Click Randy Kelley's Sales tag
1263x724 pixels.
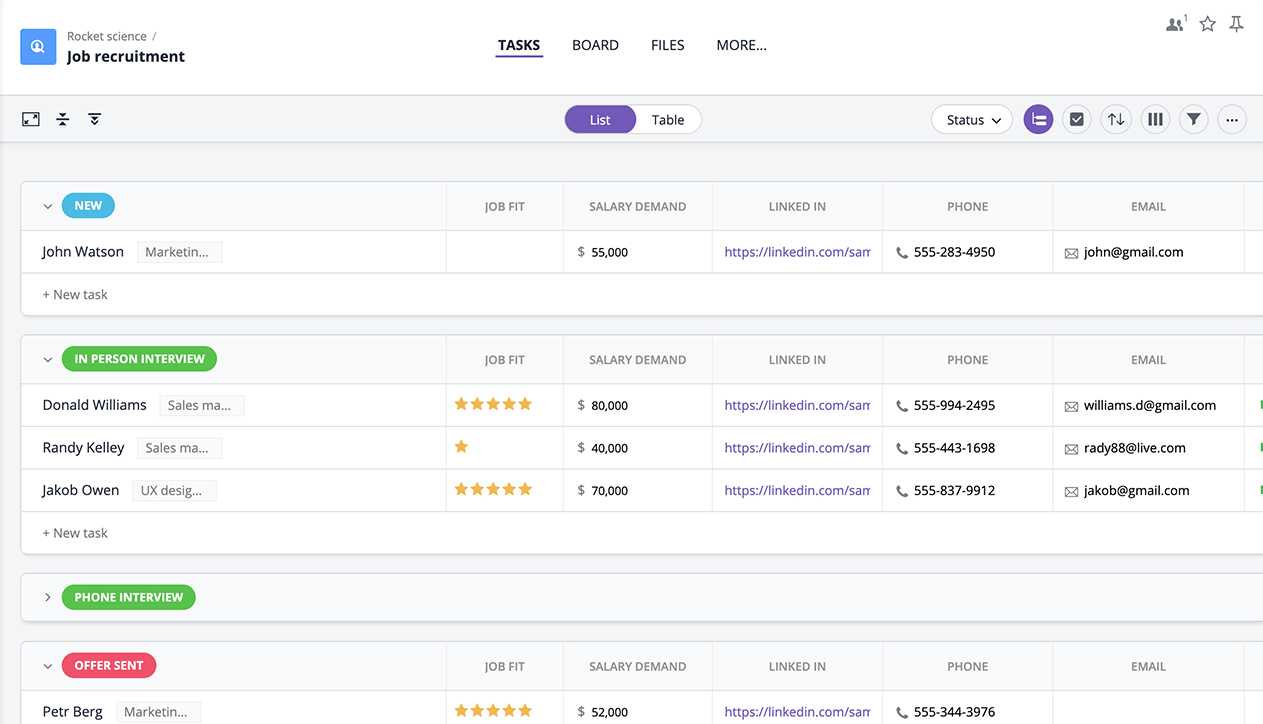click(179, 448)
